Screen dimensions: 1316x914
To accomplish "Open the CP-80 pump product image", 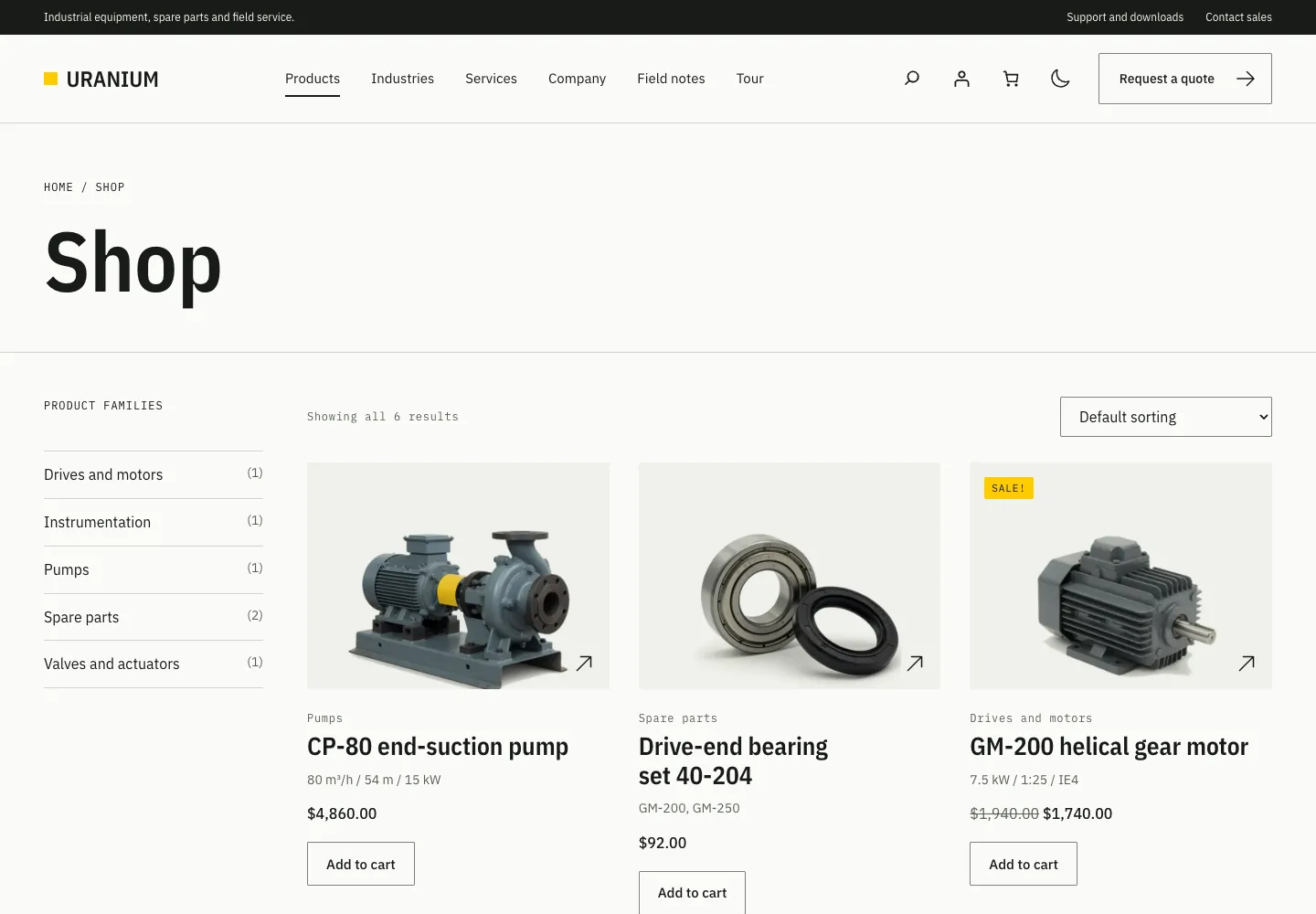I will 458,576.
